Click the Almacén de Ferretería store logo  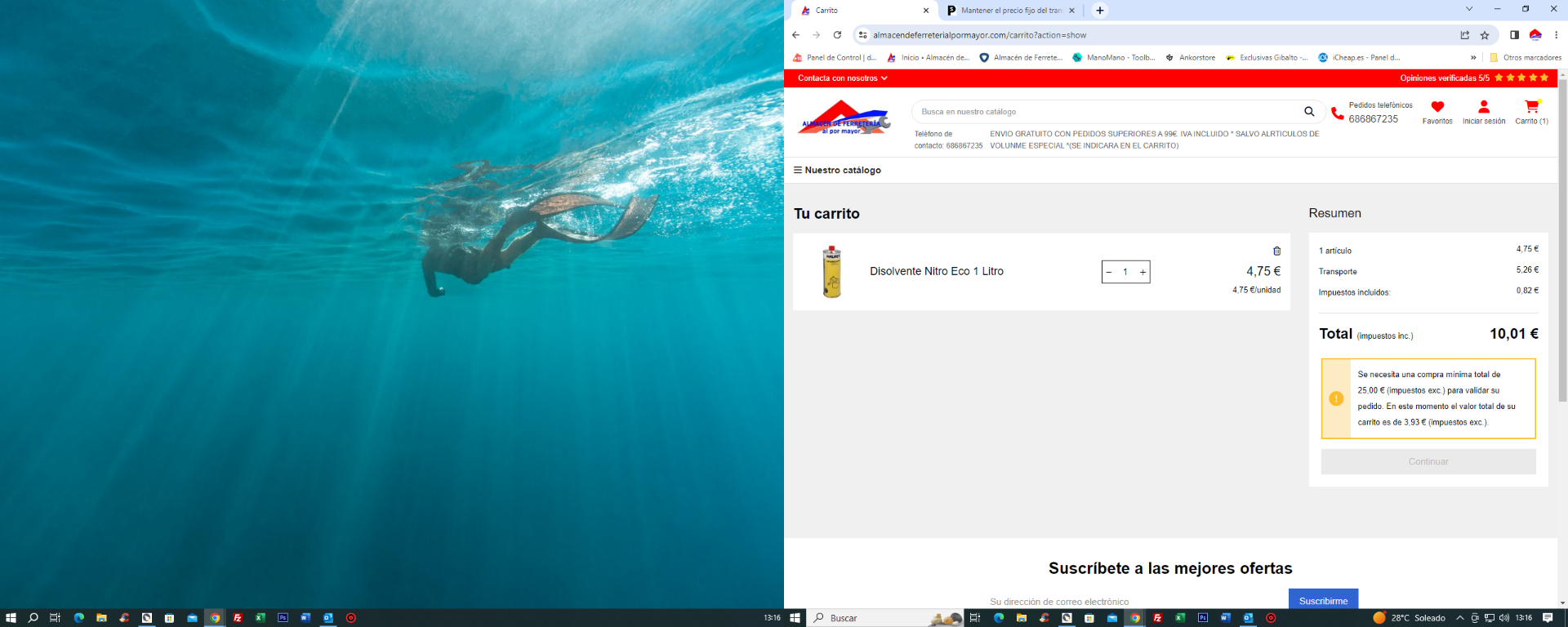(x=844, y=118)
